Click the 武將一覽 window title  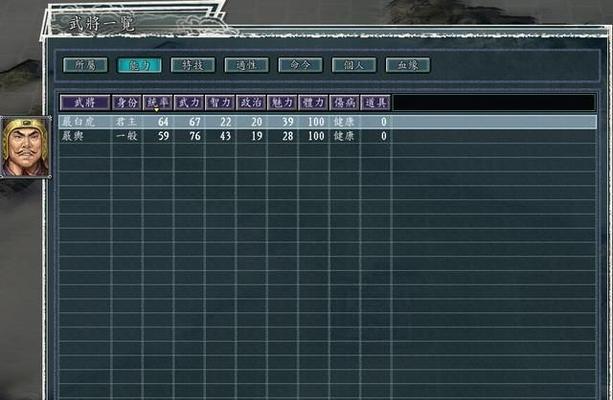102,24
